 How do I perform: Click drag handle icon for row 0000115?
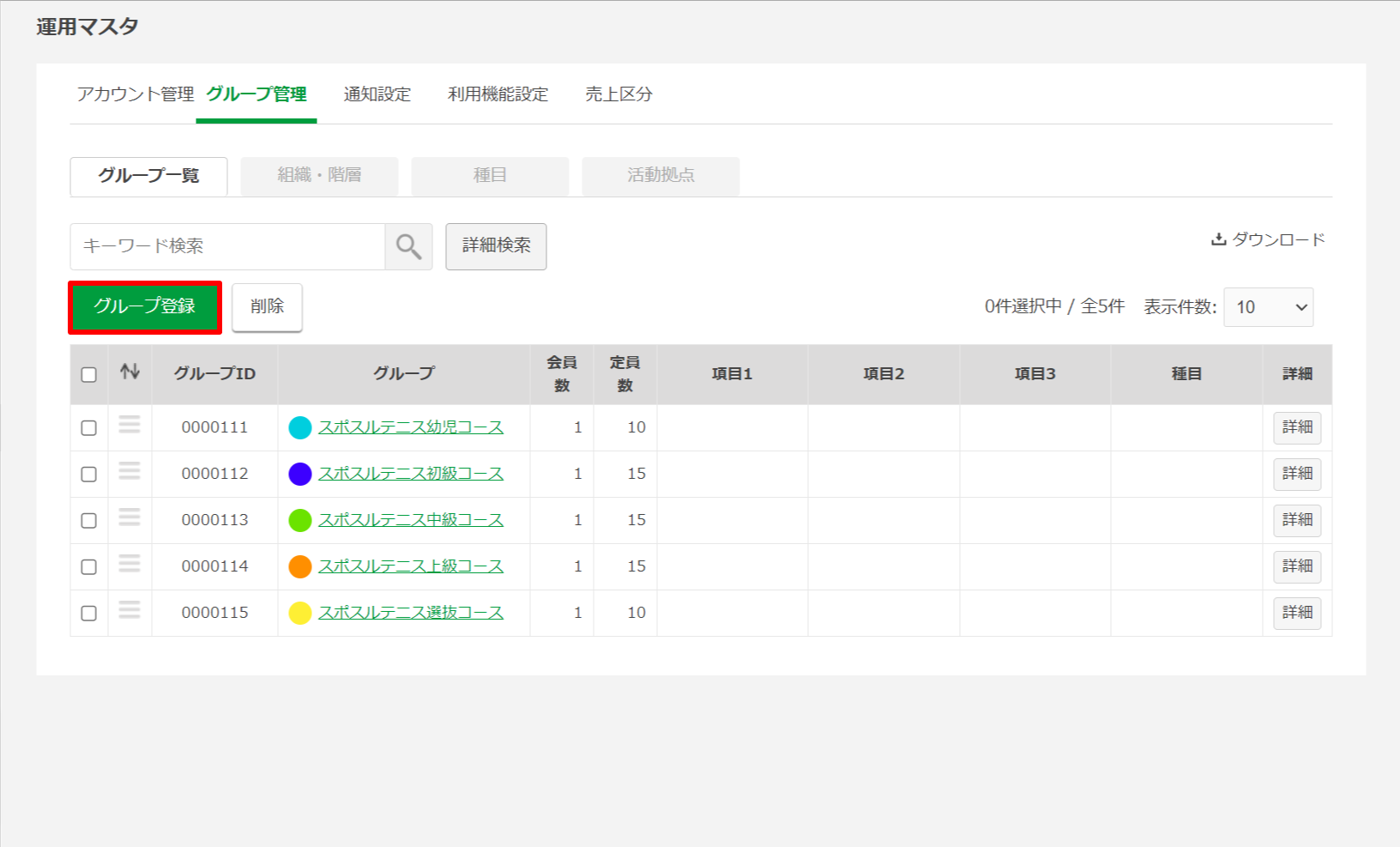coord(130,610)
